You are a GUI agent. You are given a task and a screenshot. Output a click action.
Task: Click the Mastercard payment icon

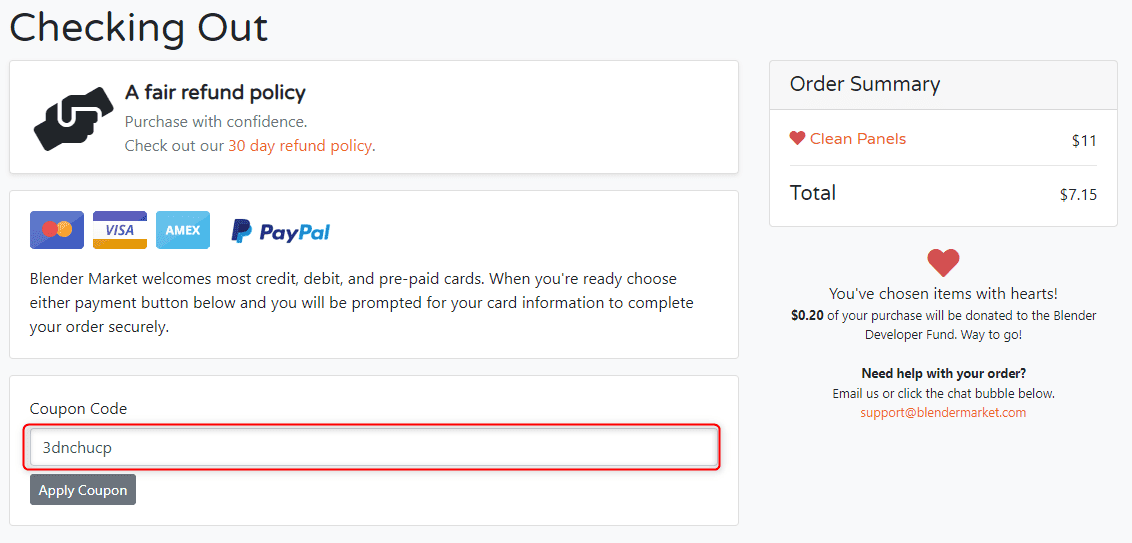pyautogui.click(x=57, y=230)
